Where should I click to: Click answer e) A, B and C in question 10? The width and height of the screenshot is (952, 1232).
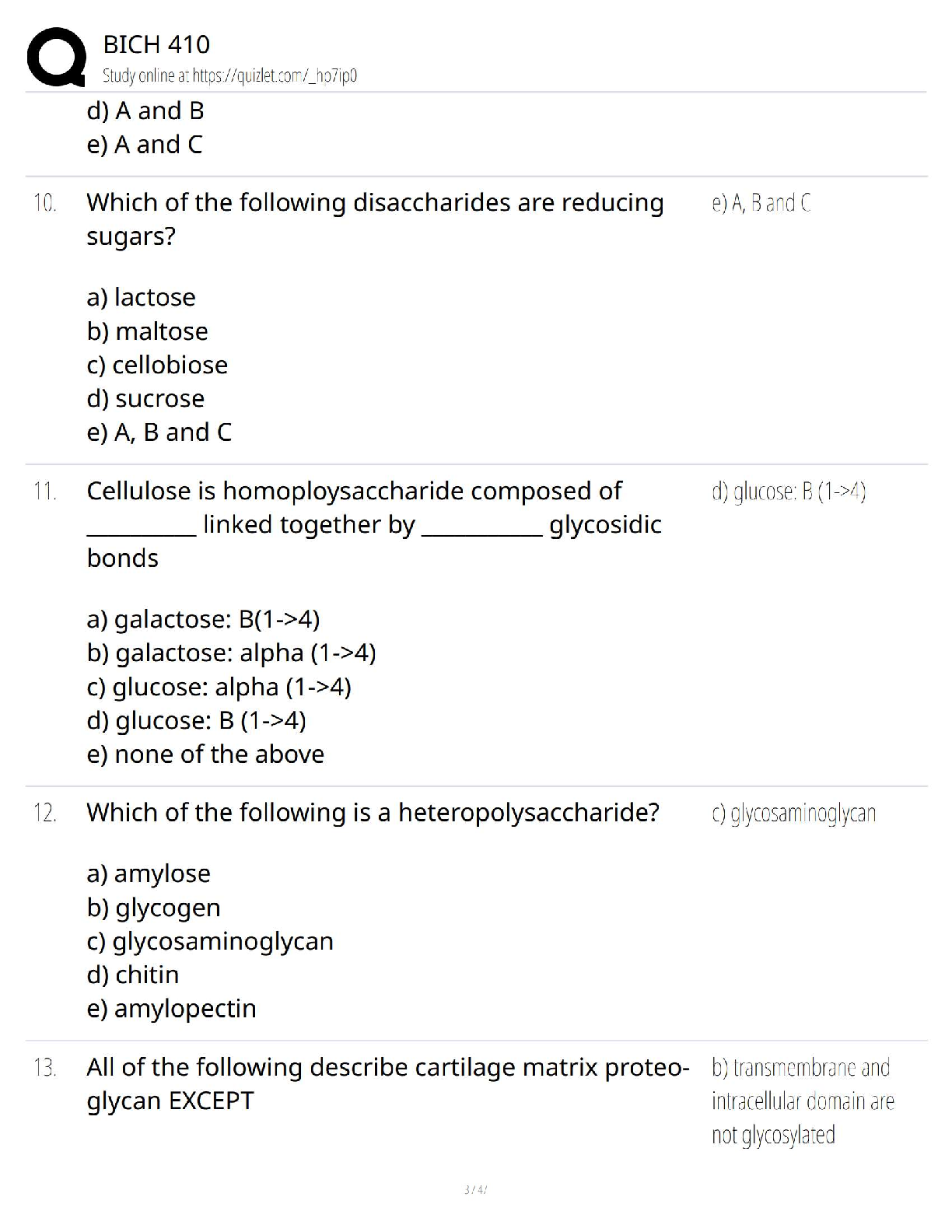(x=761, y=203)
